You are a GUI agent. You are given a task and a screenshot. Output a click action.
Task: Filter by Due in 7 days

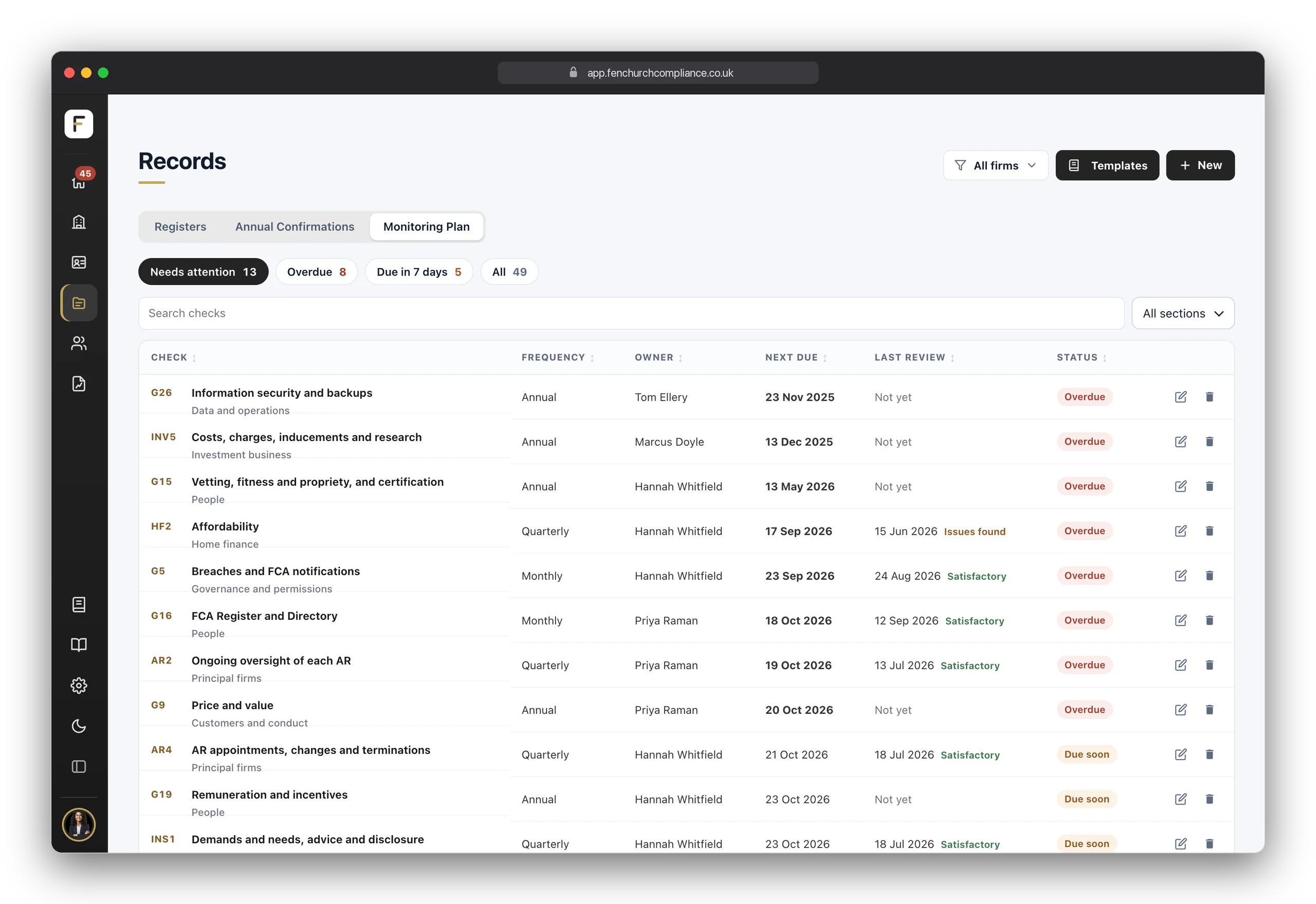(x=418, y=272)
